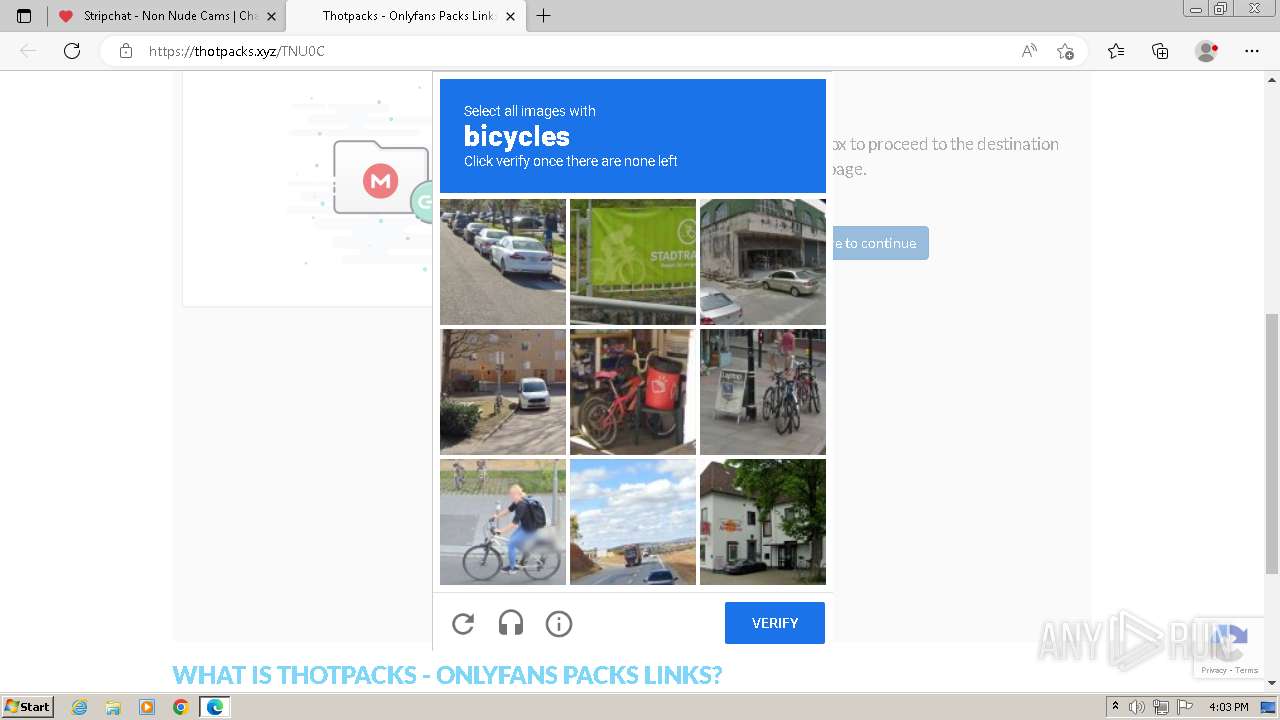
Task: Click the 4:03 PM system clock
Action: 1228,707
